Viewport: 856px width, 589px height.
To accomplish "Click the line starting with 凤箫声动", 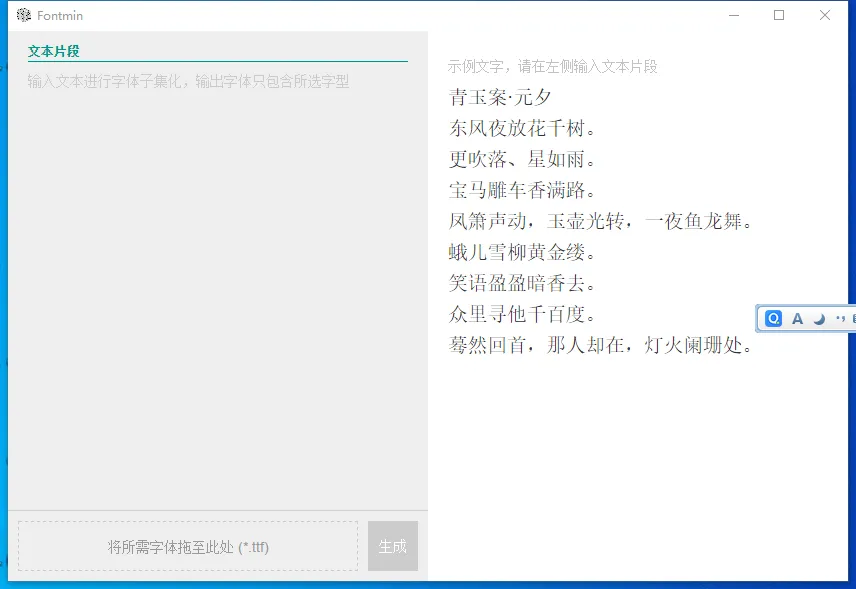I will (601, 221).
